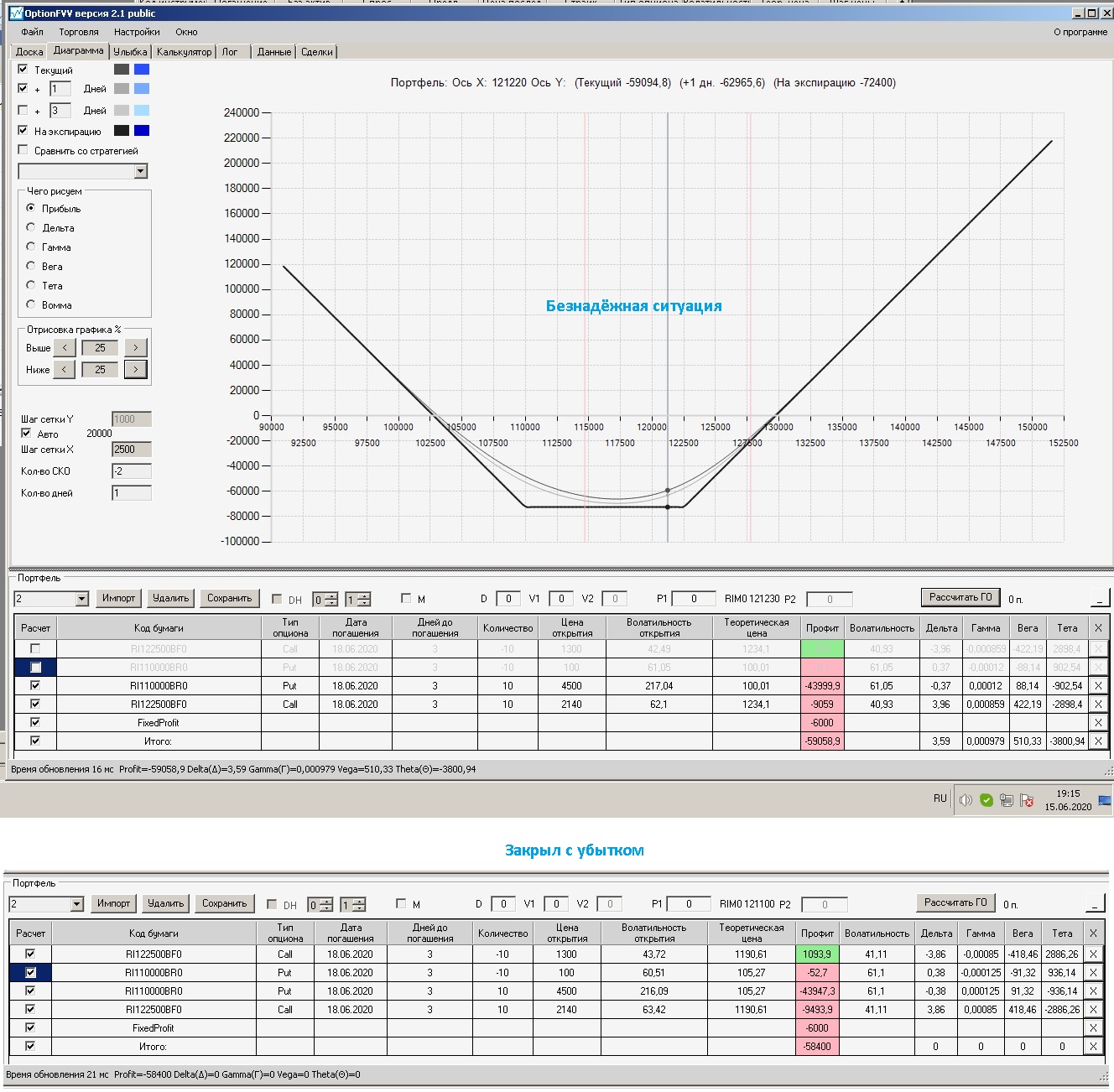This screenshot has width=1114, height=1092.
Task: Click the Кол-во СКО input field
Action: point(132,471)
